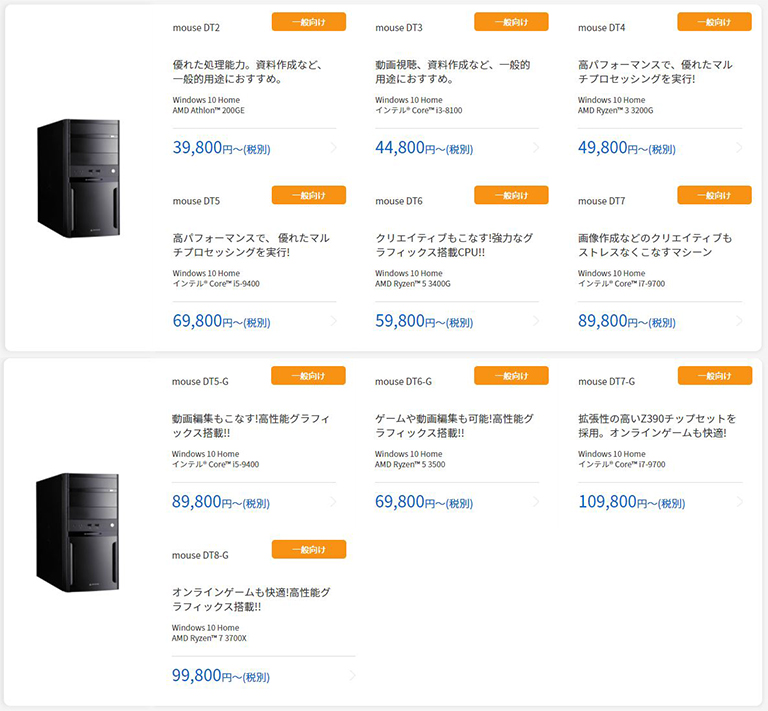Open the bottom desktop tower product image
This screenshot has height=711, width=768.
click(77, 532)
